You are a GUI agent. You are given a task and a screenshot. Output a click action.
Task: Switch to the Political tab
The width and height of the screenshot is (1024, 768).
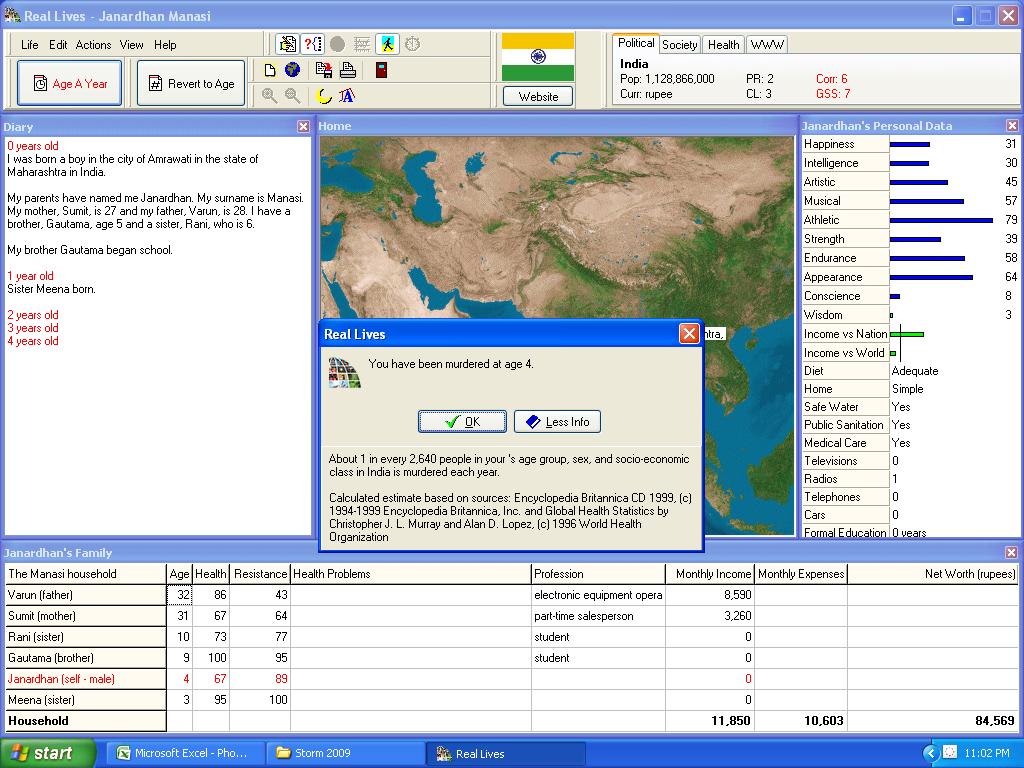(635, 43)
